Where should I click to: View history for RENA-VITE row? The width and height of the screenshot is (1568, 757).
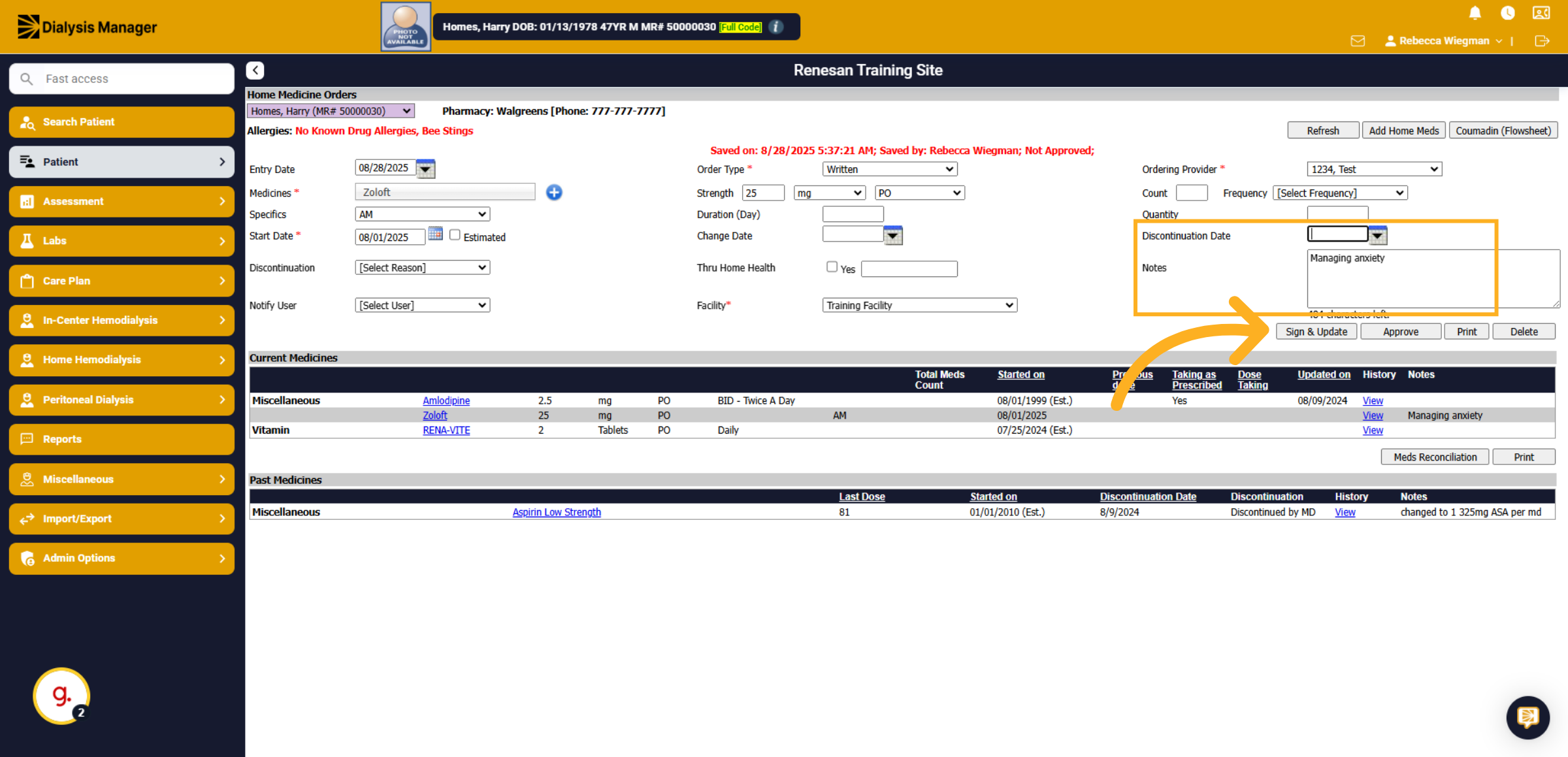[x=1373, y=430]
